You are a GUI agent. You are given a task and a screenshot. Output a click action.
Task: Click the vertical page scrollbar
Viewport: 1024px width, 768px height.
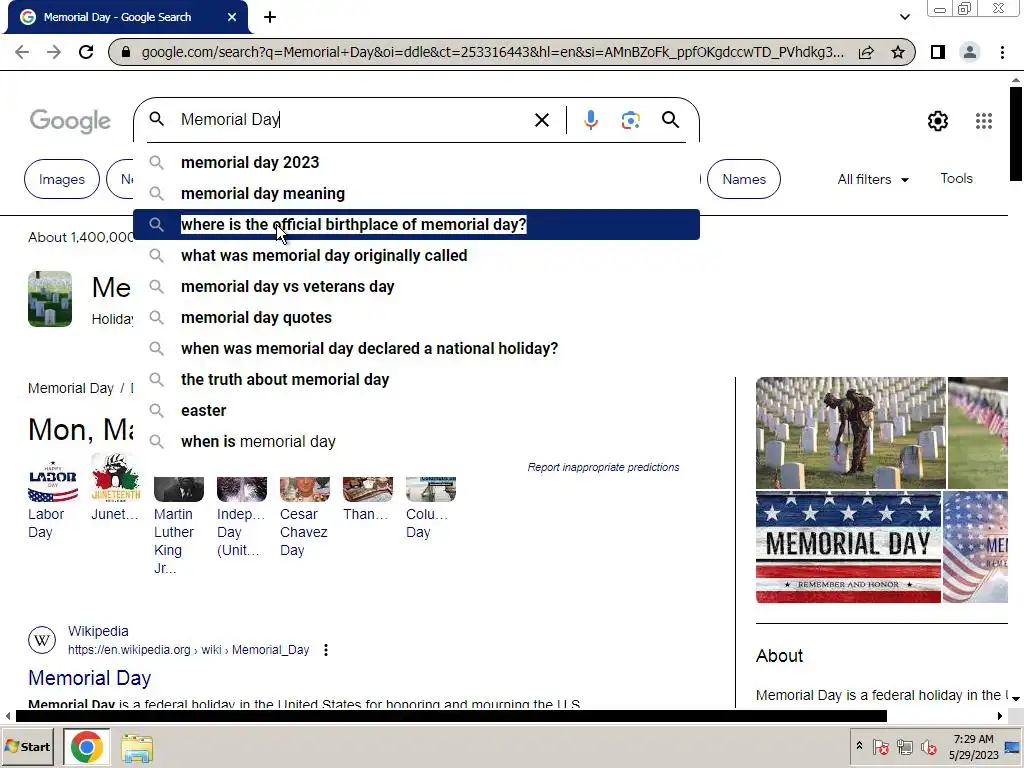tap(1016, 133)
